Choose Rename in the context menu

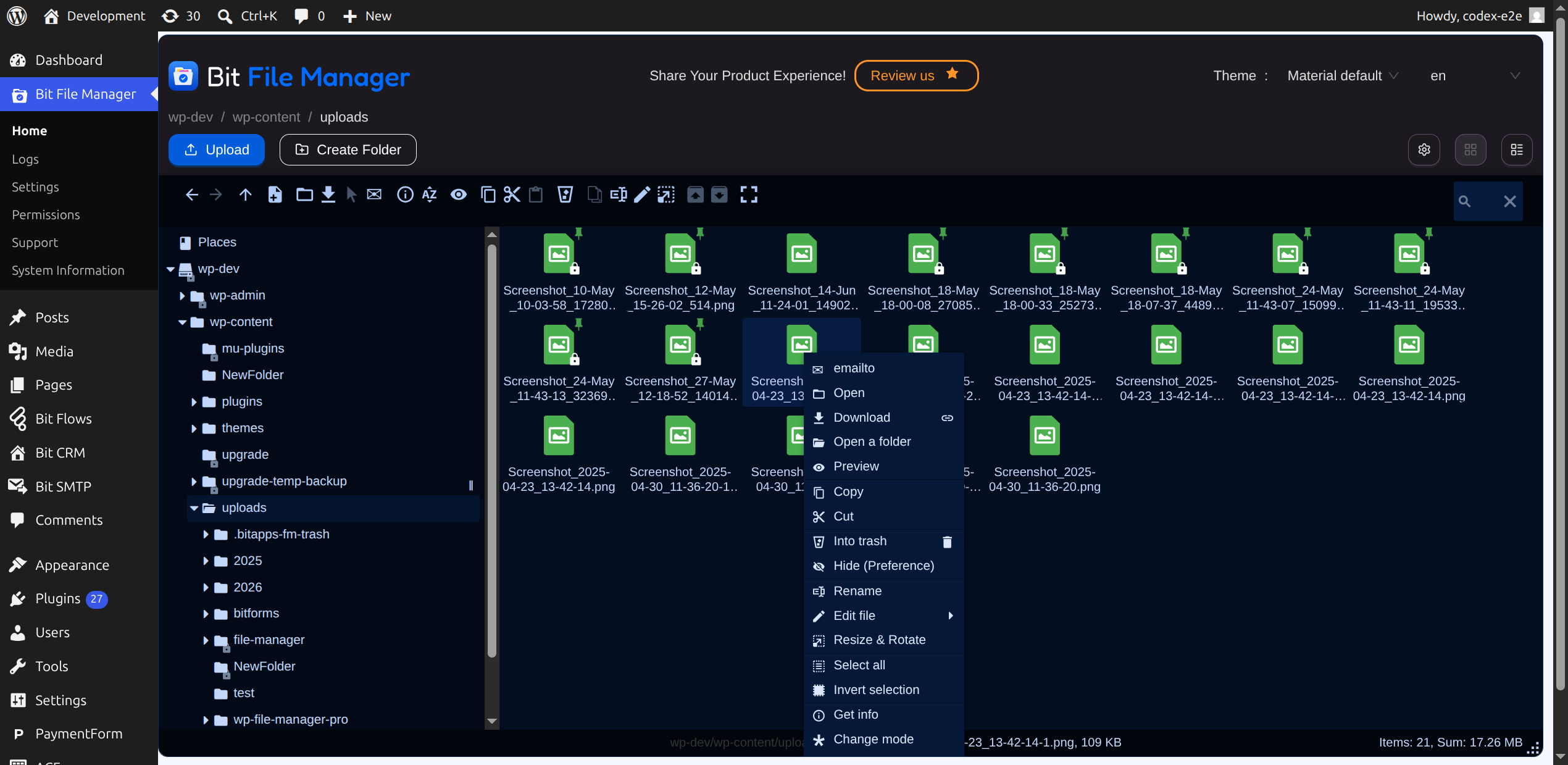[x=884, y=592]
